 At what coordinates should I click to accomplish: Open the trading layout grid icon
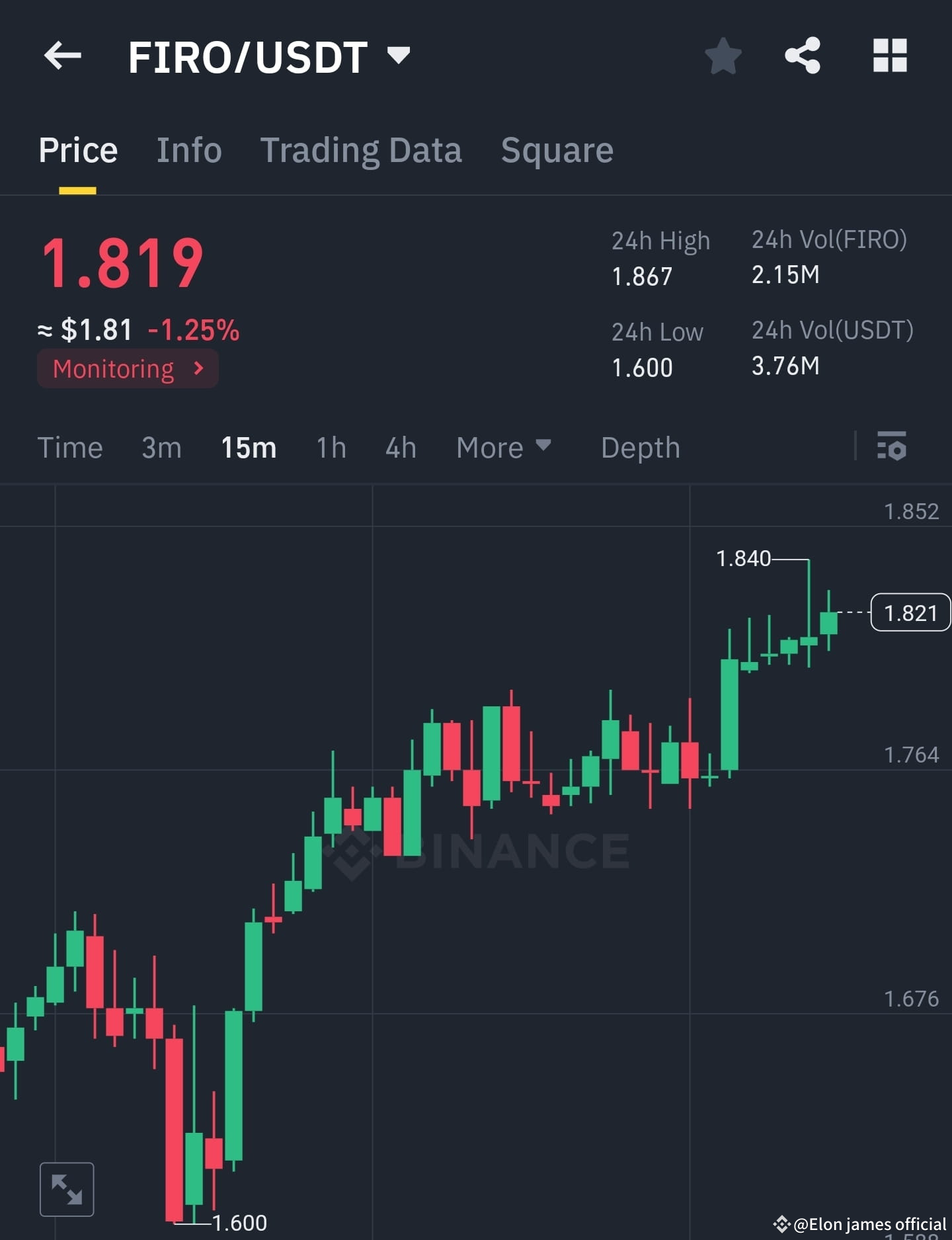[x=890, y=56]
